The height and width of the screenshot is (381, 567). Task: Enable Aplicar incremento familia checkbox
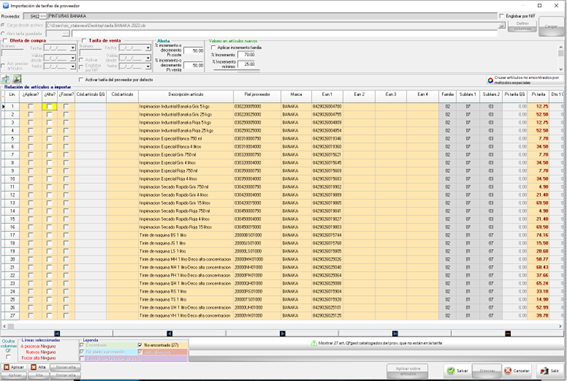click(213, 47)
